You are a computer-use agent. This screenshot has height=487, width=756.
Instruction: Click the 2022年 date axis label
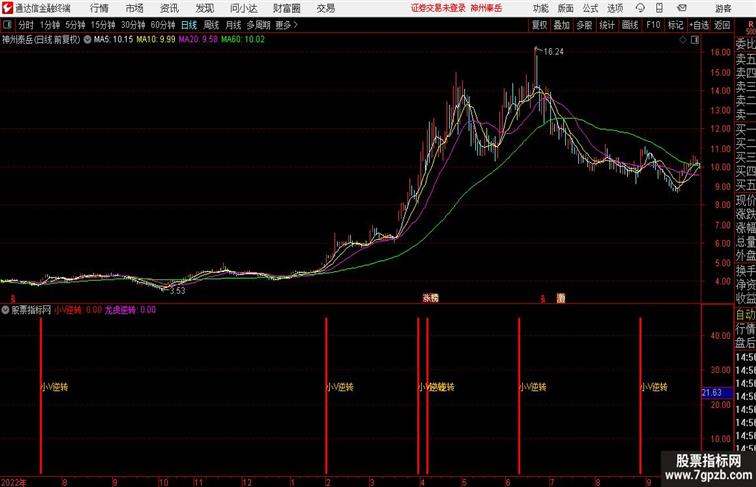[14, 482]
